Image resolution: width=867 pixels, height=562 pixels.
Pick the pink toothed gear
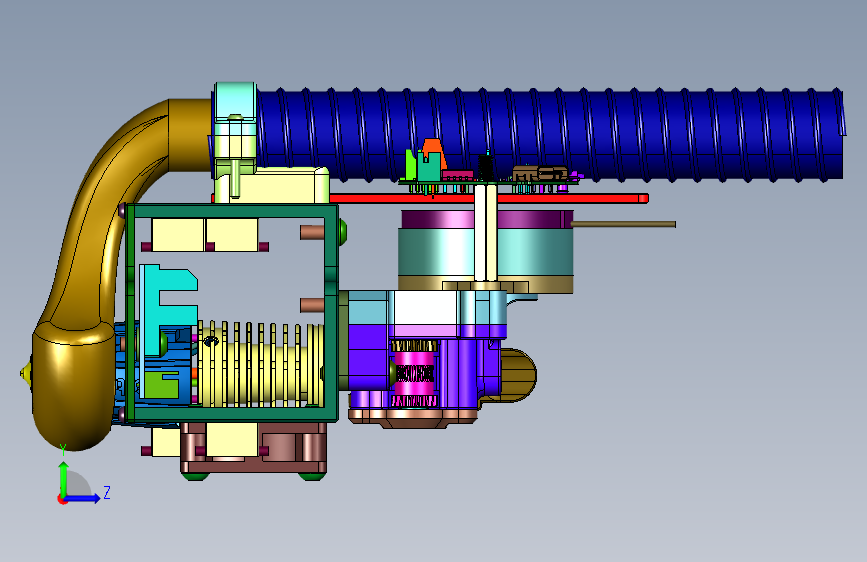(x=414, y=374)
